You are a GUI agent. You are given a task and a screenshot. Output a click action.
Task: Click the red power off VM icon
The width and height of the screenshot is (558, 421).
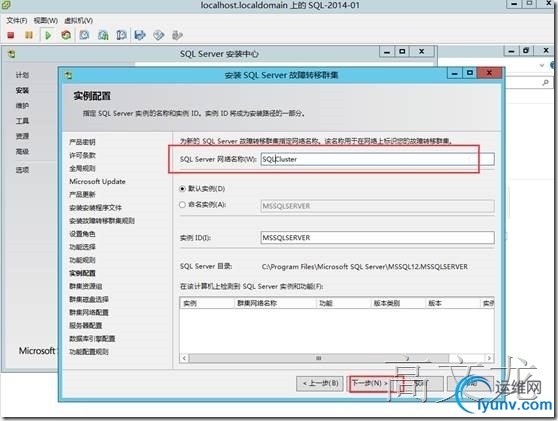(11, 35)
